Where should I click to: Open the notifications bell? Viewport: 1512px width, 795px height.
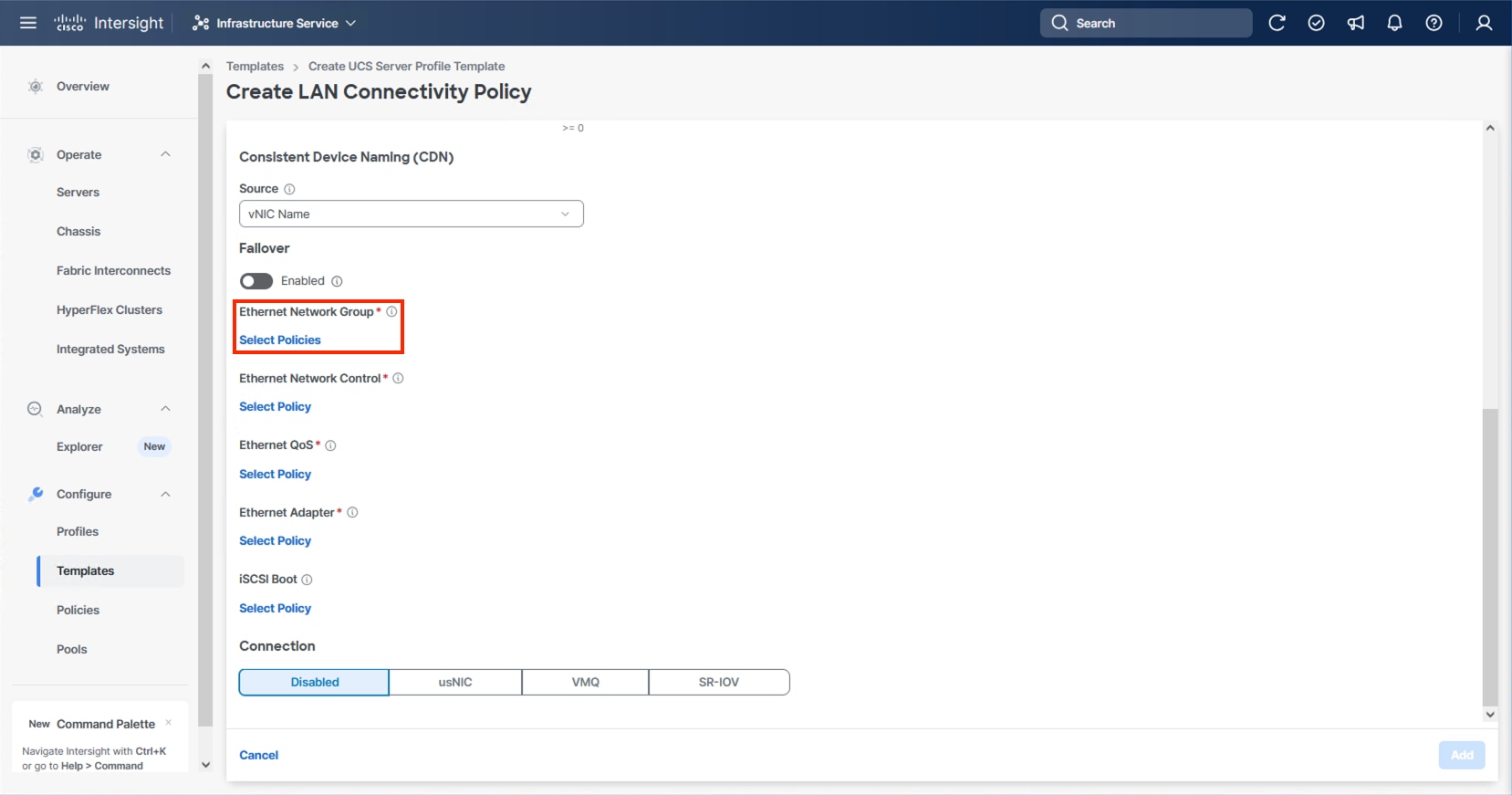click(x=1394, y=23)
